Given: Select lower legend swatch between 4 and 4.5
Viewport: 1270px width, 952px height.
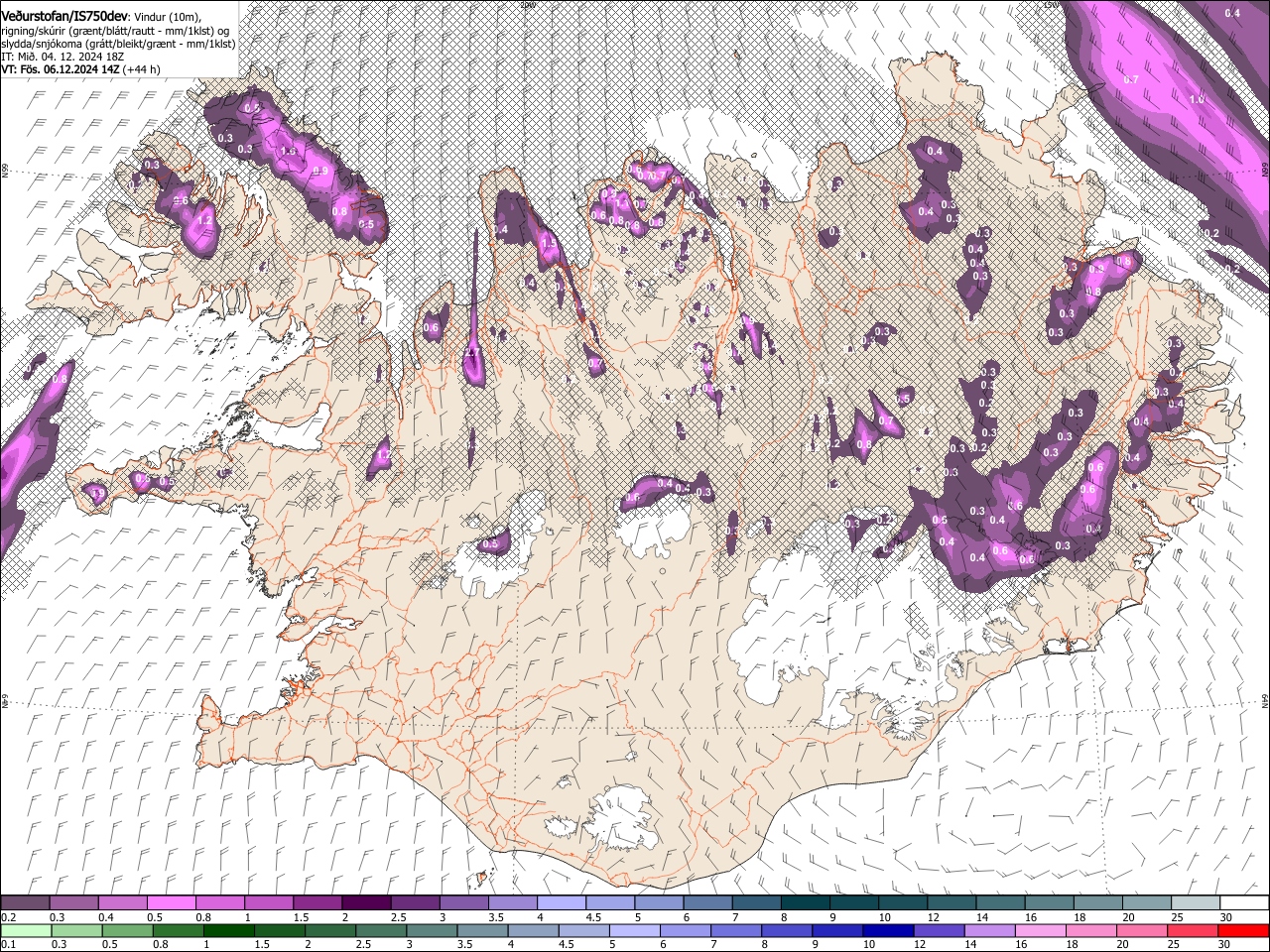Looking at the screenshot, I should pos(533,931).
